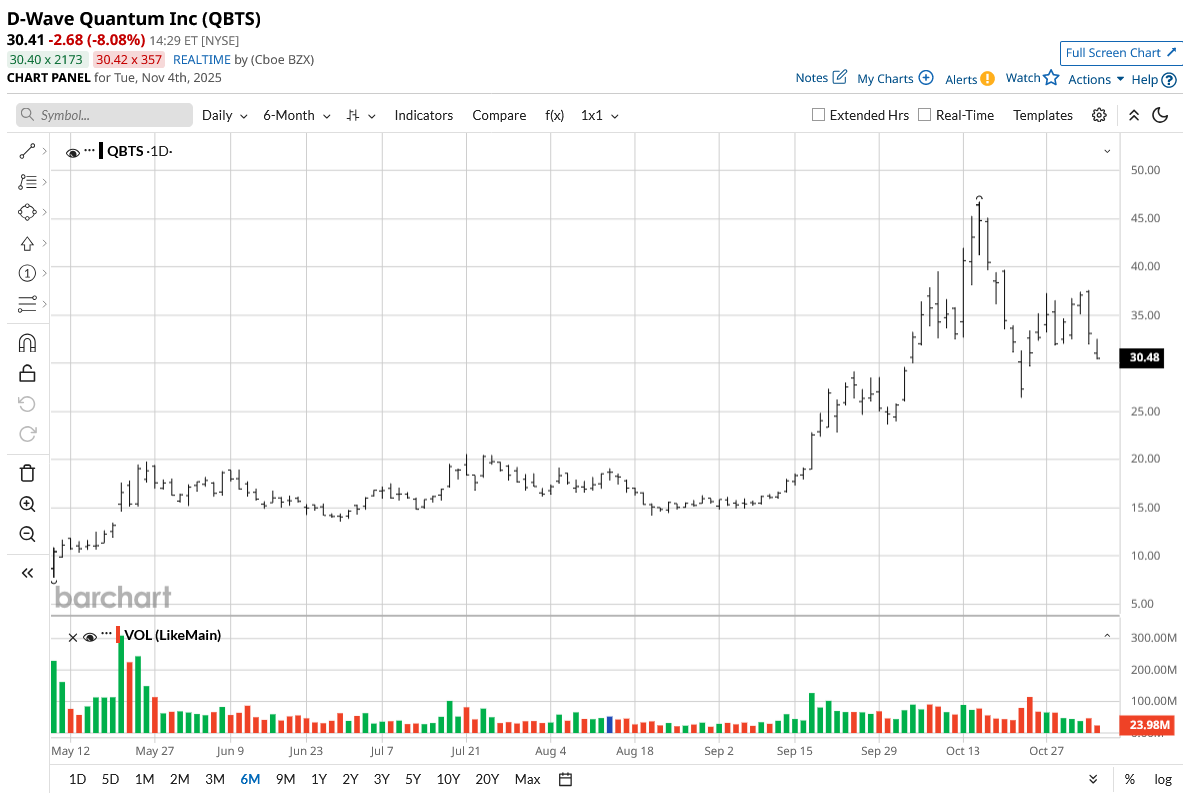
Task: Open the 1x1 grid layout dropdown
Action: pyautogui.click(x=600, y=115)
